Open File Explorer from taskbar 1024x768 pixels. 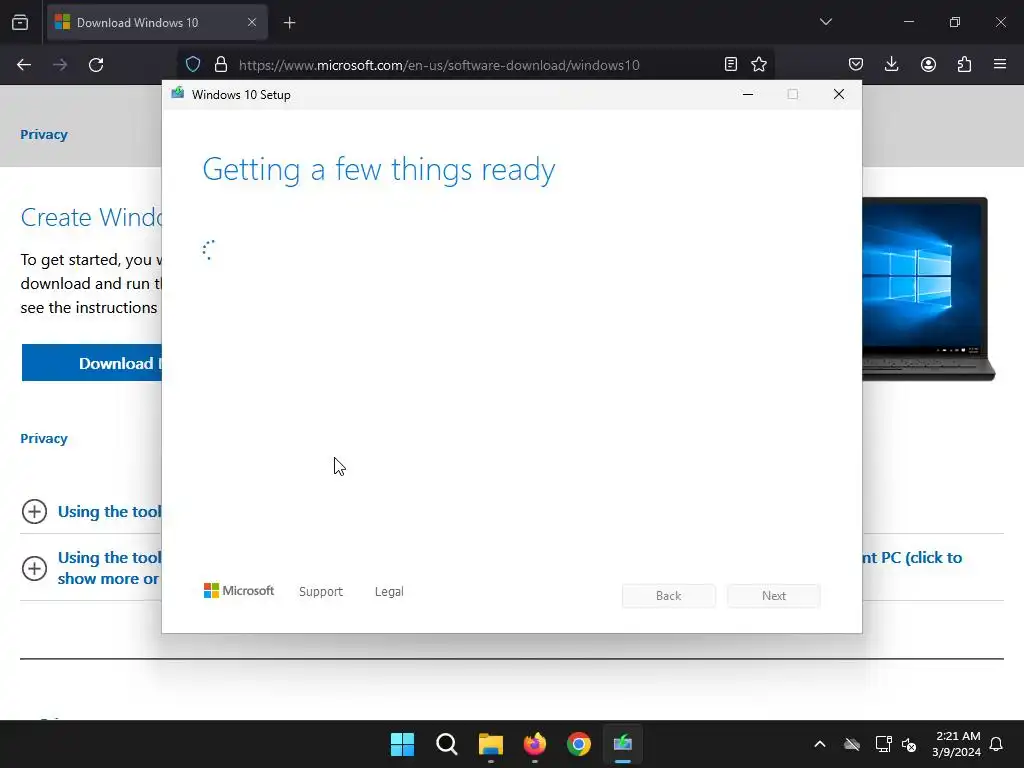tap(490, 744)
